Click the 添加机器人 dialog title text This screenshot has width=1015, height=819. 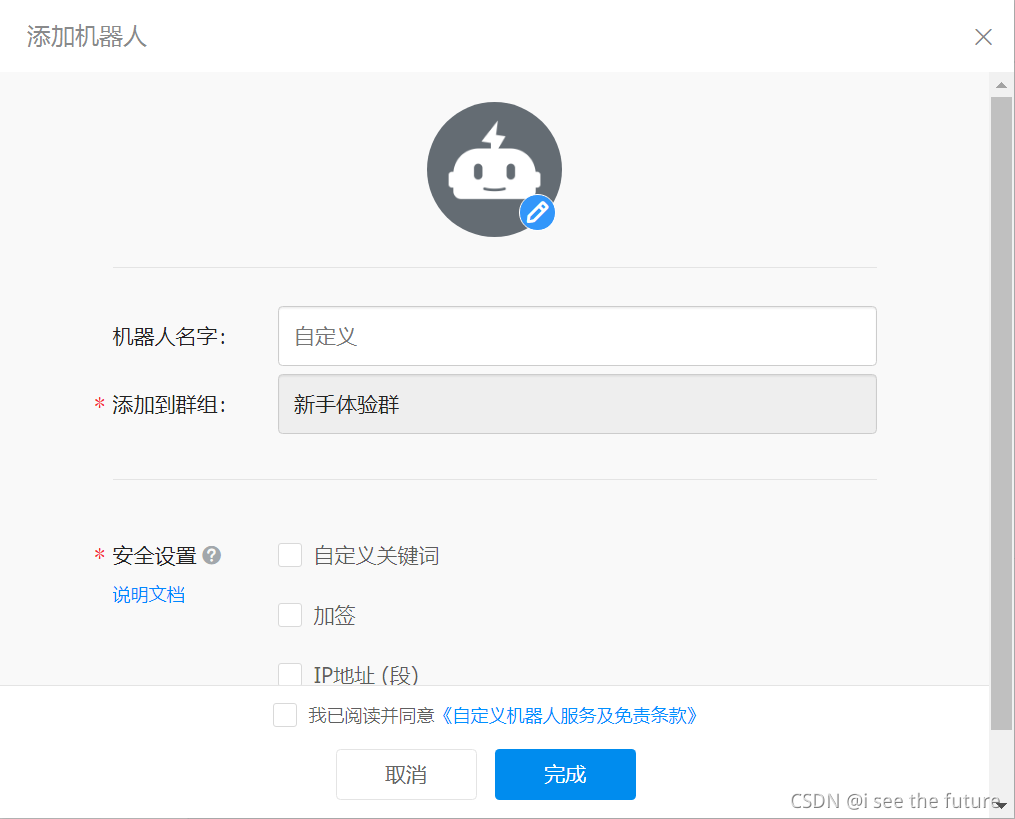(x=87, y=36)
